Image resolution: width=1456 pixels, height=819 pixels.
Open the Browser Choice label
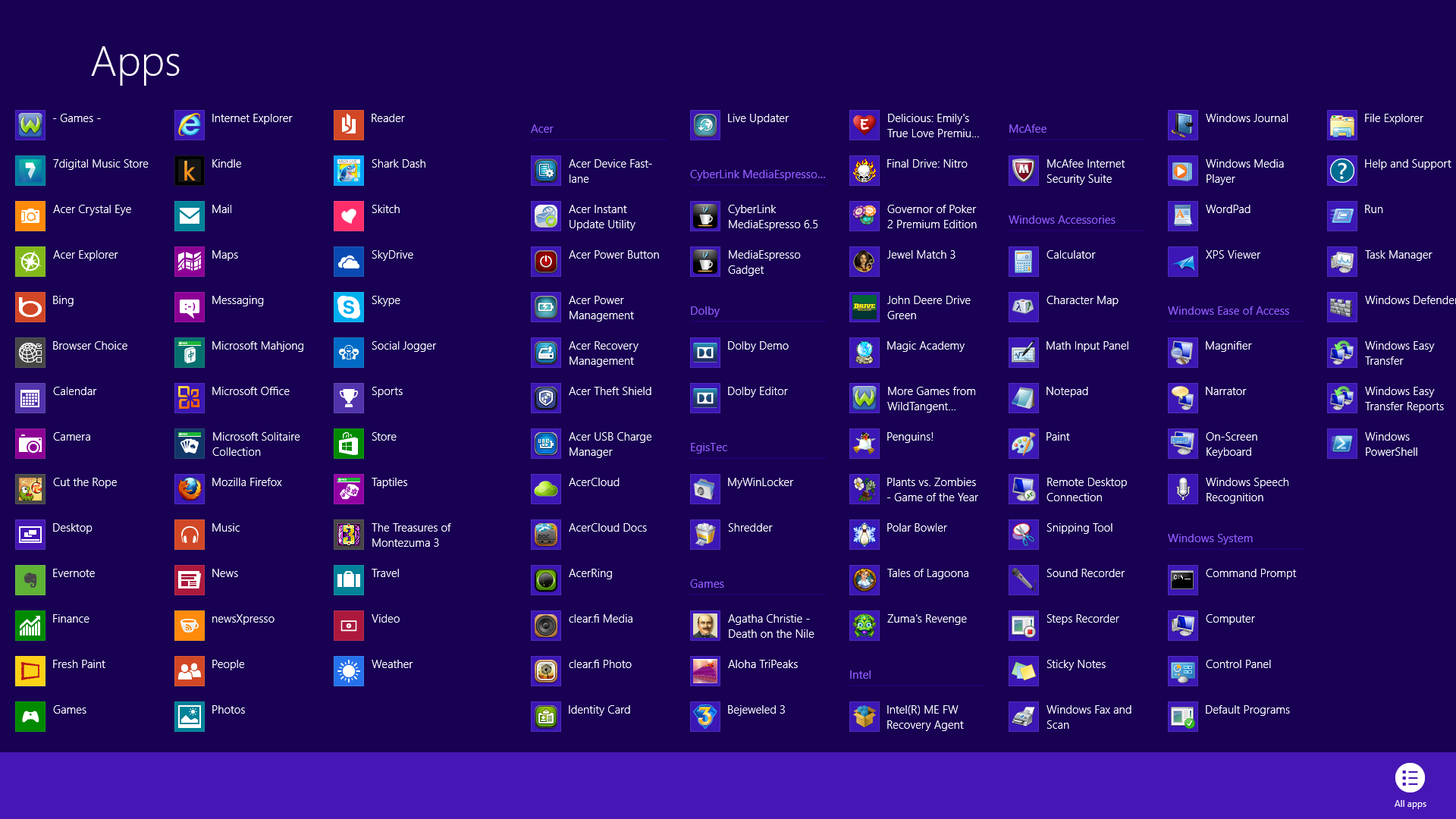[90, 346]
